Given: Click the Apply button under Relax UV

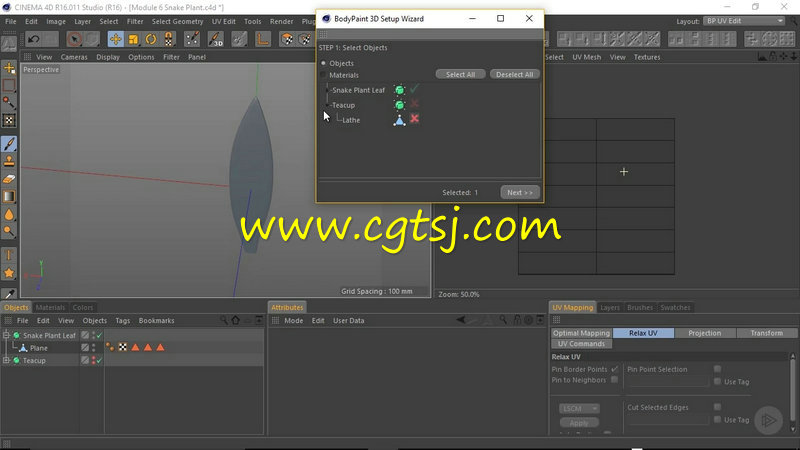Looking at the screenshot, I should (x=579, y=423).
